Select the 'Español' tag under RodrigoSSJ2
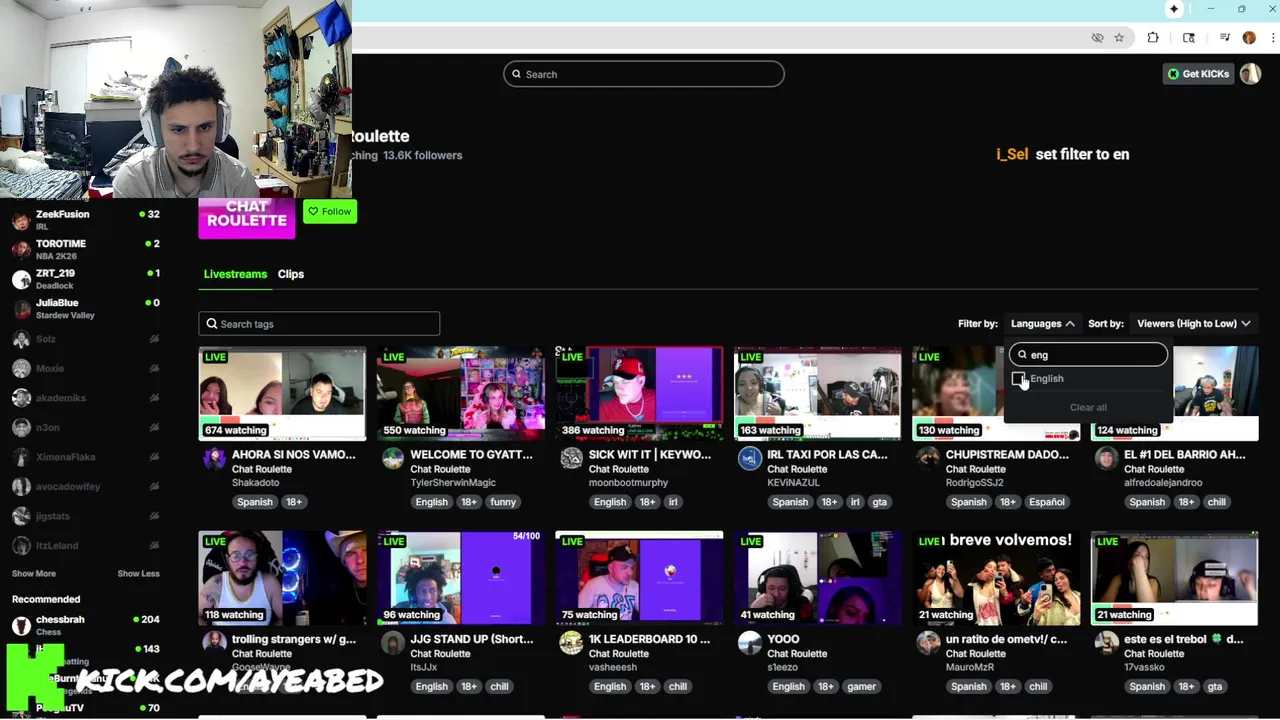The image size is (1280, 720). pyautogui.click(x=1047, y=502)
